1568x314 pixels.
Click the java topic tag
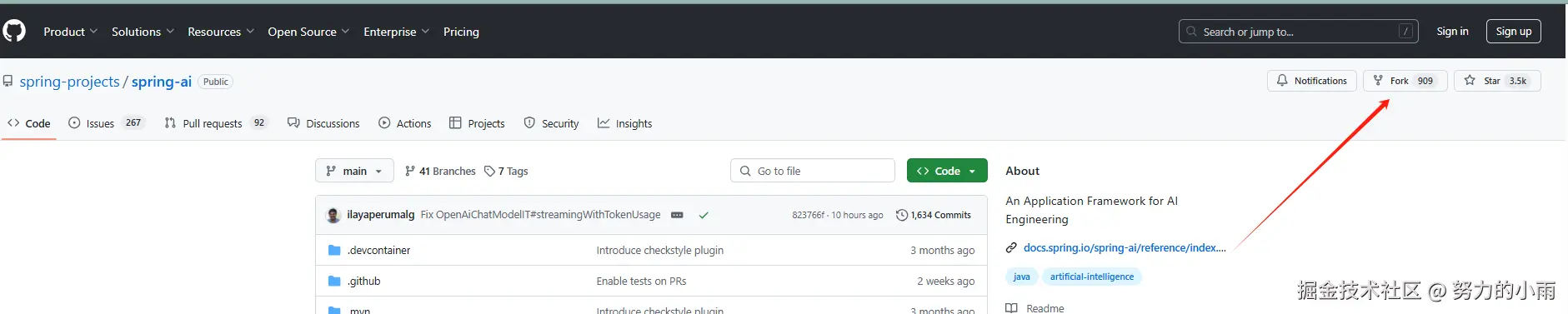(1021, 277)
